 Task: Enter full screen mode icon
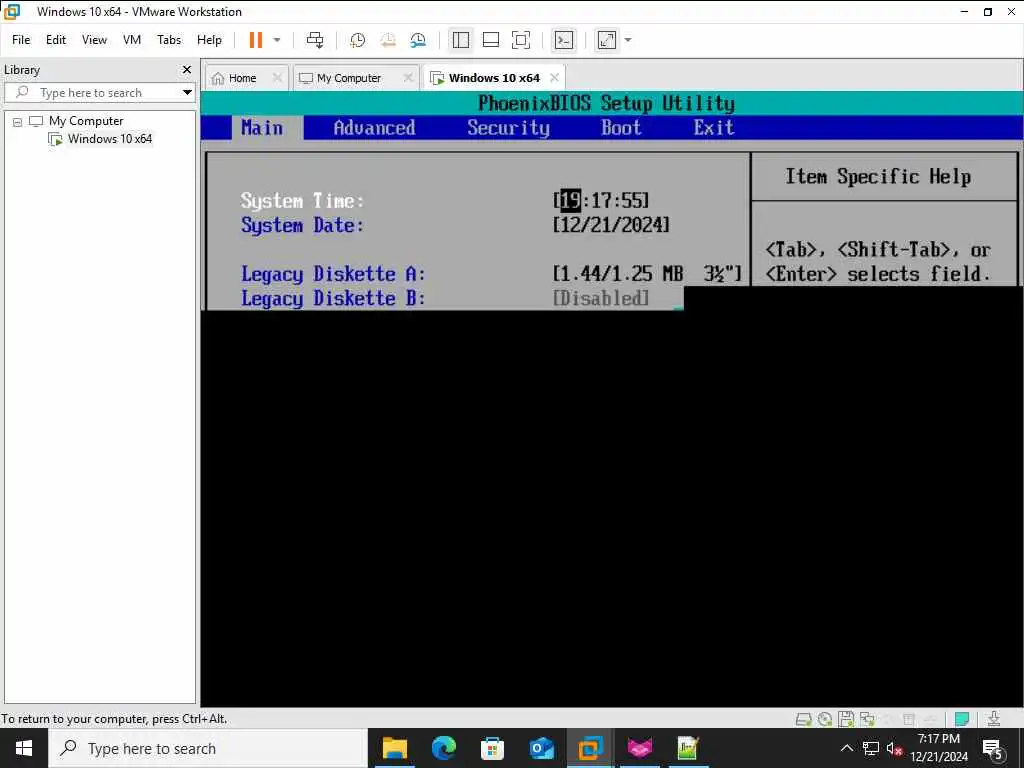point(520,40)
